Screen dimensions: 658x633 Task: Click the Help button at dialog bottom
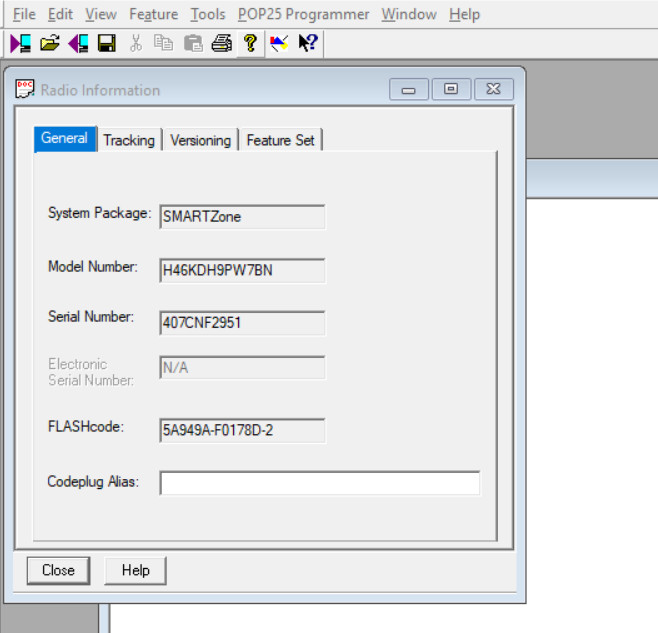[x=136, y=570]
